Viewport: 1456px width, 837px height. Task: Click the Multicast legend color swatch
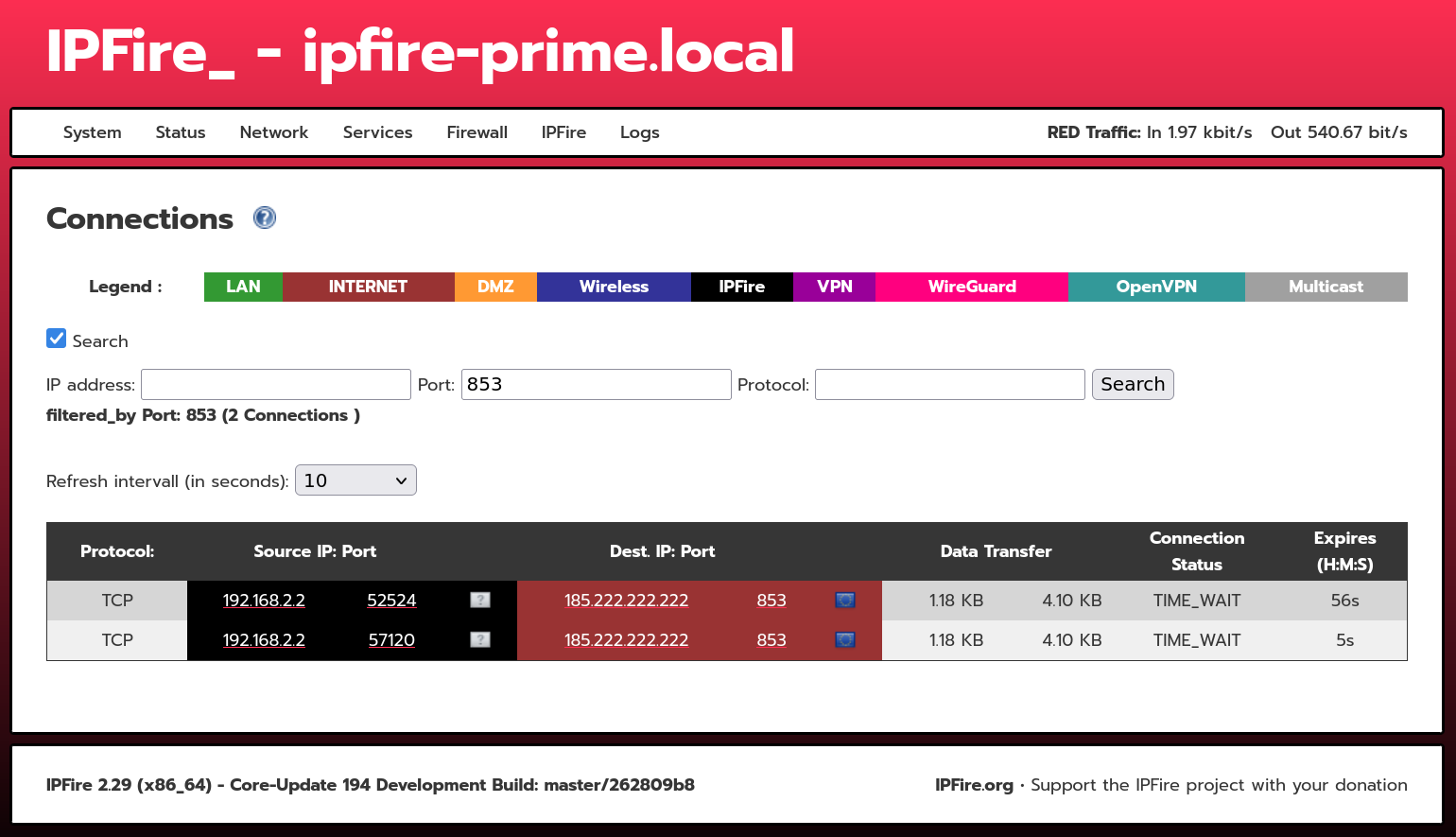1326,287
